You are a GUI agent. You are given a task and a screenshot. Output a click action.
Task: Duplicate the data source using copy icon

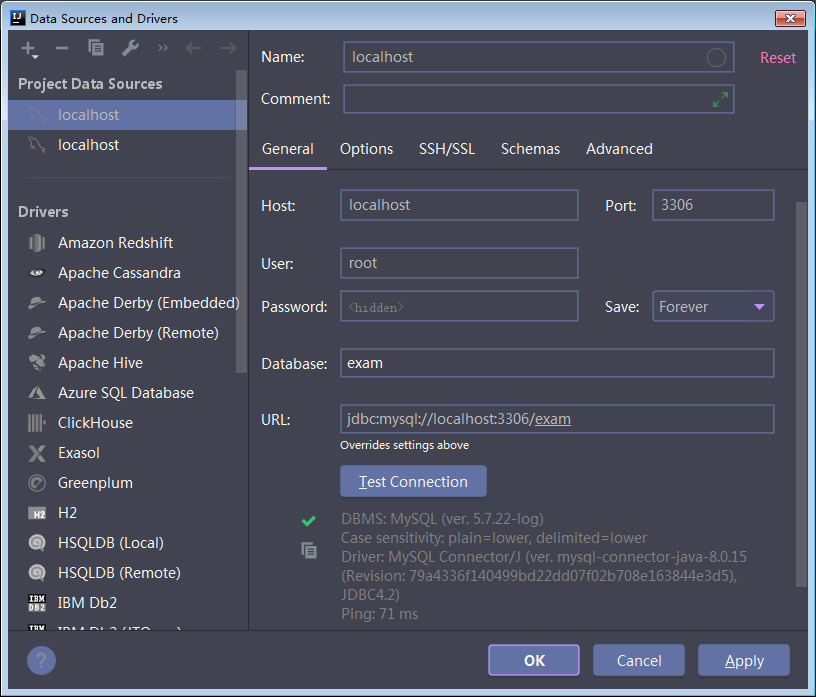[96, 48]
